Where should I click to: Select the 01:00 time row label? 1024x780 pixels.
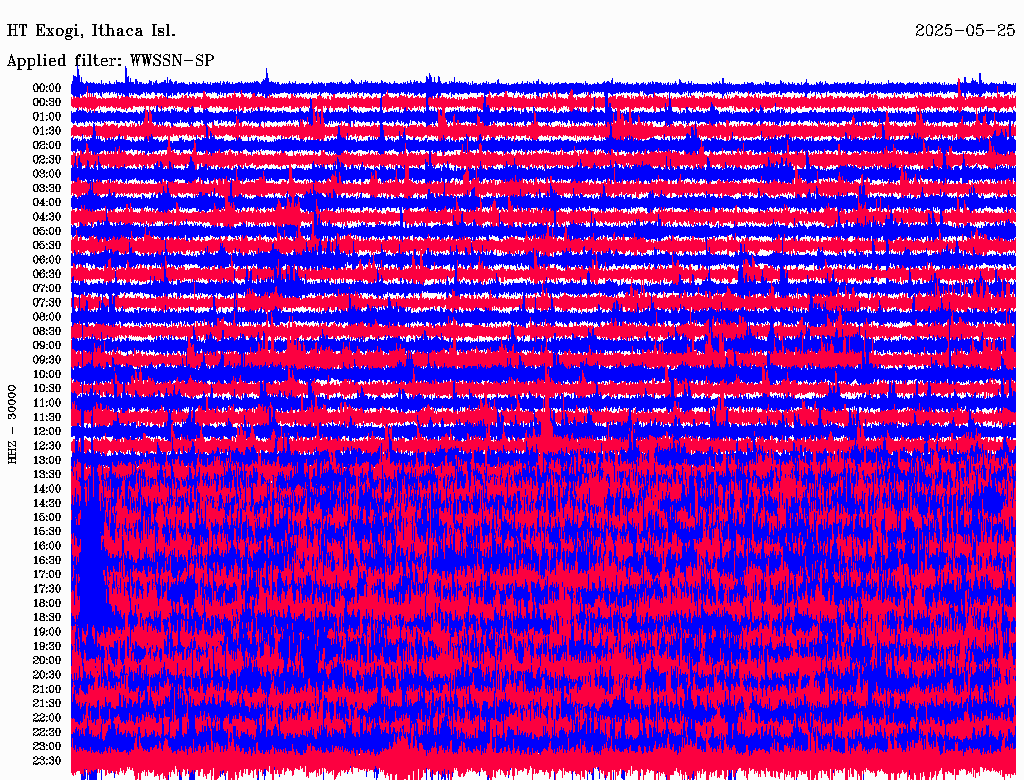47,117
